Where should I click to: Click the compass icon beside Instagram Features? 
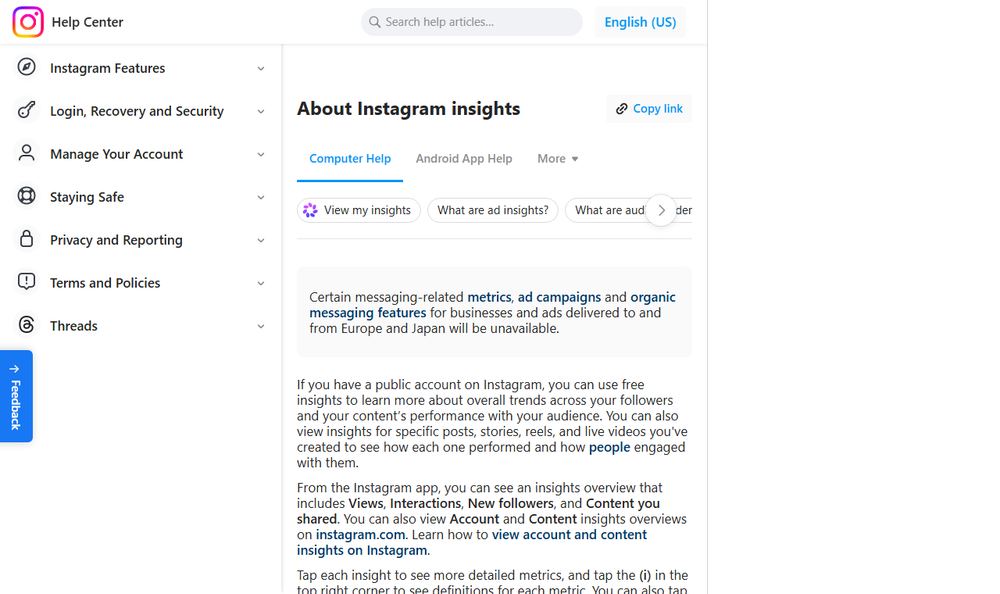[26, 67]
